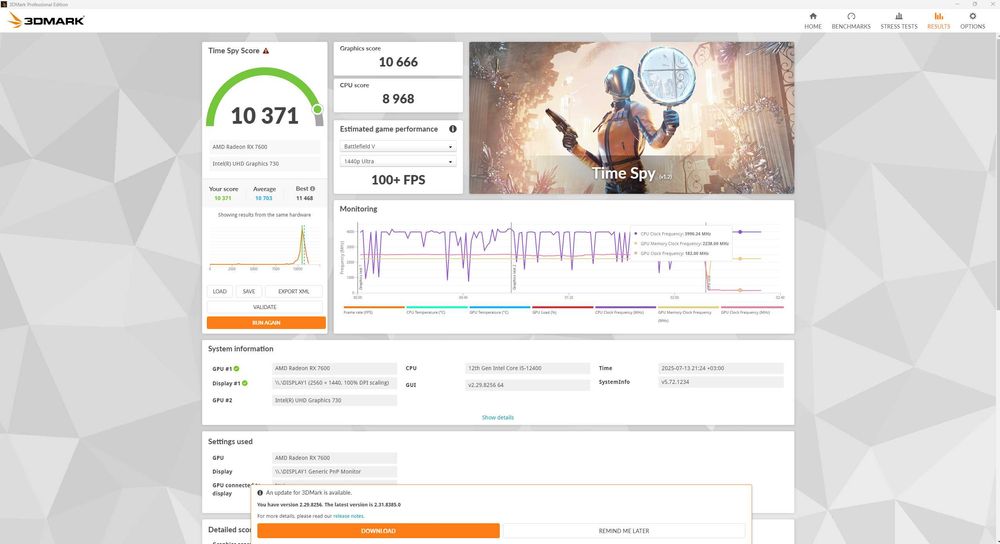
Task: Open the 1440p Ultra resolution dropdown
Action: (x=398, y=161)
